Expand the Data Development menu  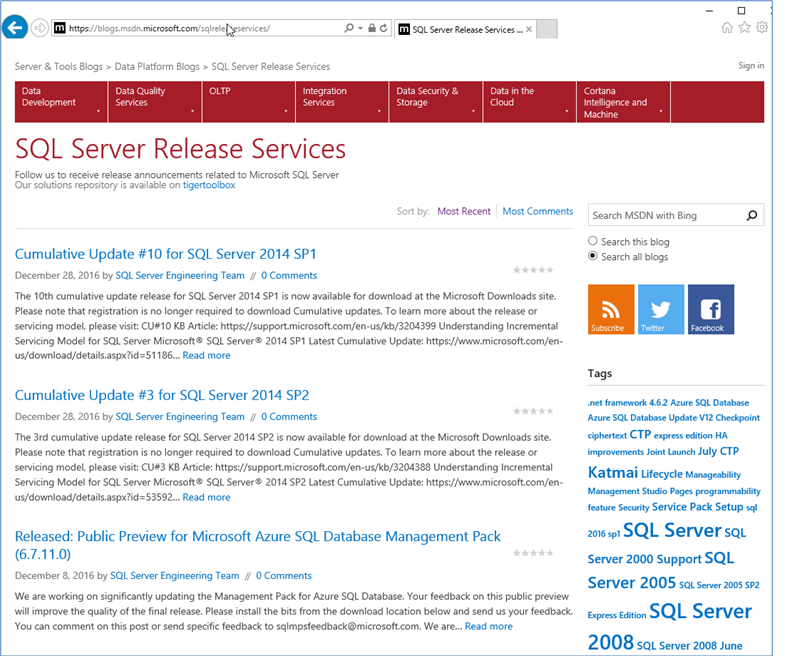[61, 102]
